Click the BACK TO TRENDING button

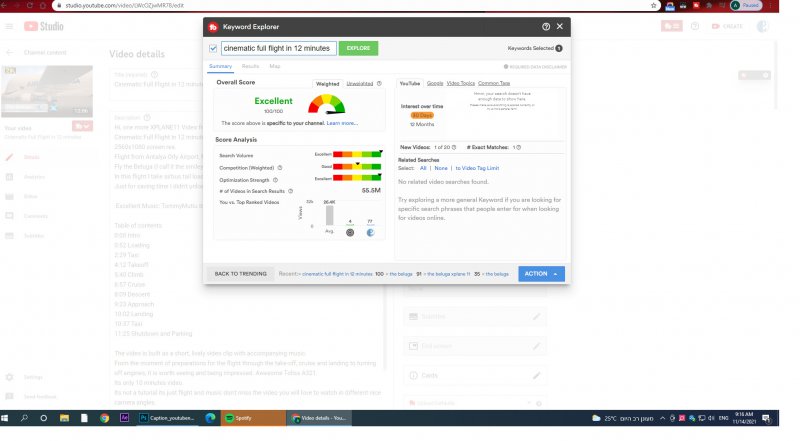pyautogui.click(x=240, y=273)
